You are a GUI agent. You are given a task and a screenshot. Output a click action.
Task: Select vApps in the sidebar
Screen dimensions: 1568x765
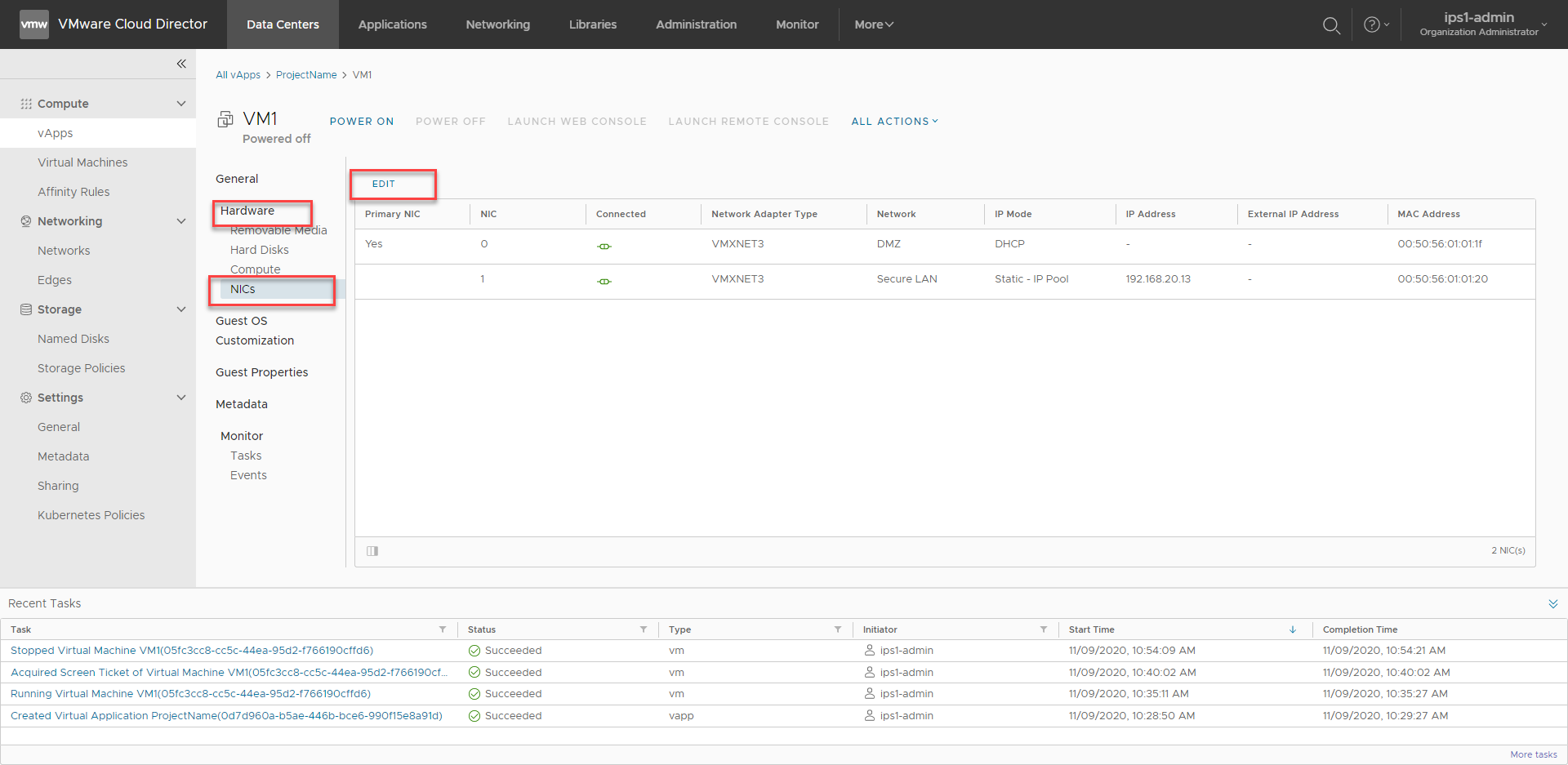tap(98, 133)
